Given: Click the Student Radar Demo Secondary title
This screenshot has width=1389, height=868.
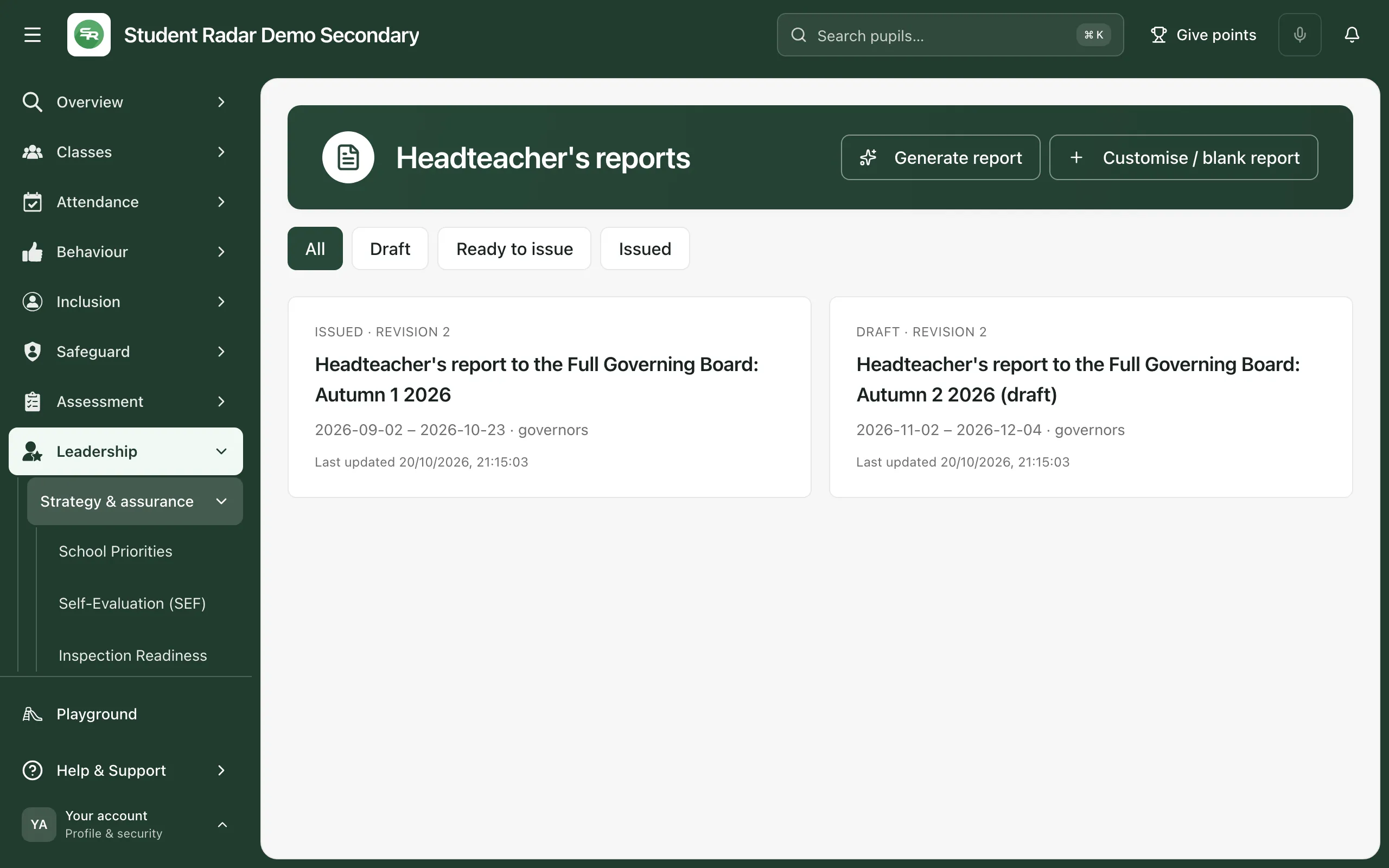Looking at the screenshot, I should point(271,35).
